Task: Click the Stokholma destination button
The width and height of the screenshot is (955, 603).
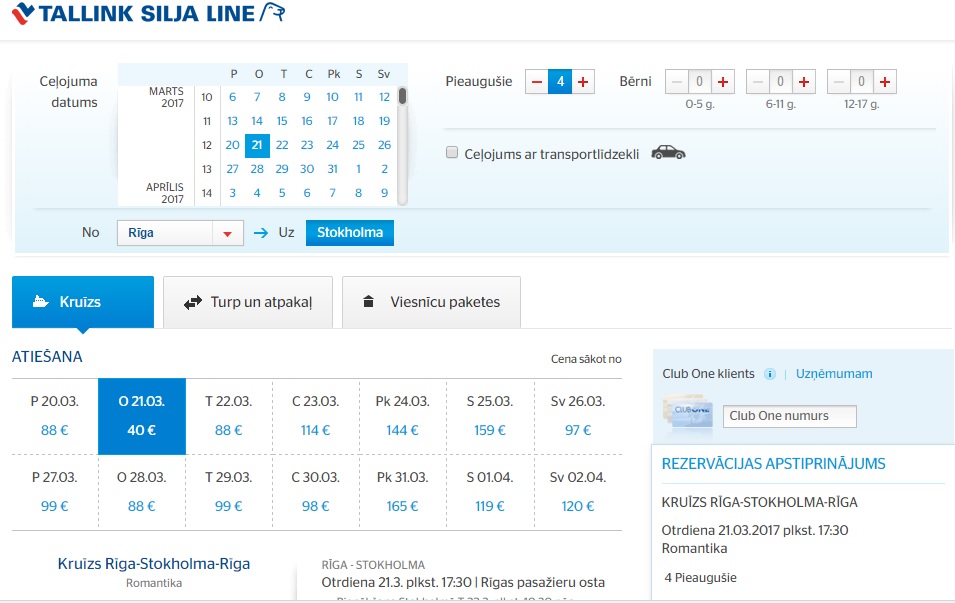Action: [x=350, y=233]
